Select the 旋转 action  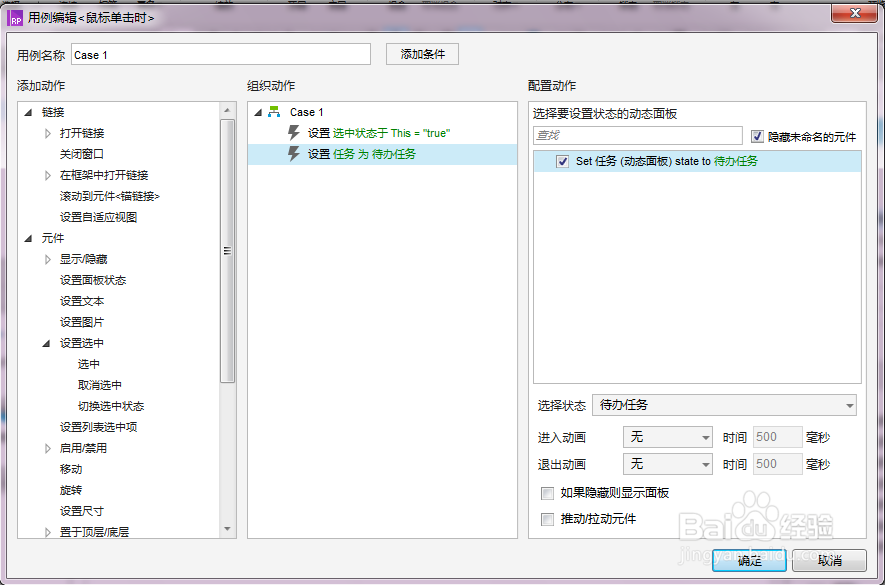pos(71,490)
